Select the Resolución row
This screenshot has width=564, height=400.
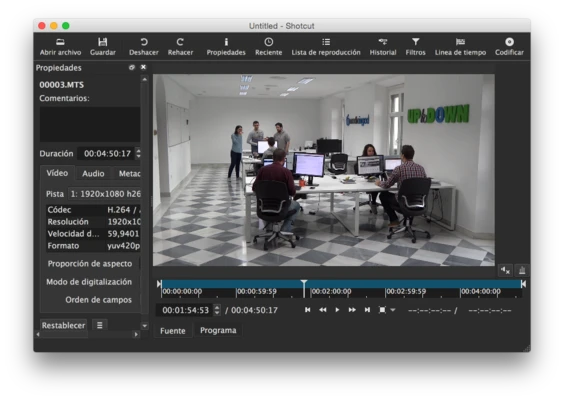click(x=93, y=222)
